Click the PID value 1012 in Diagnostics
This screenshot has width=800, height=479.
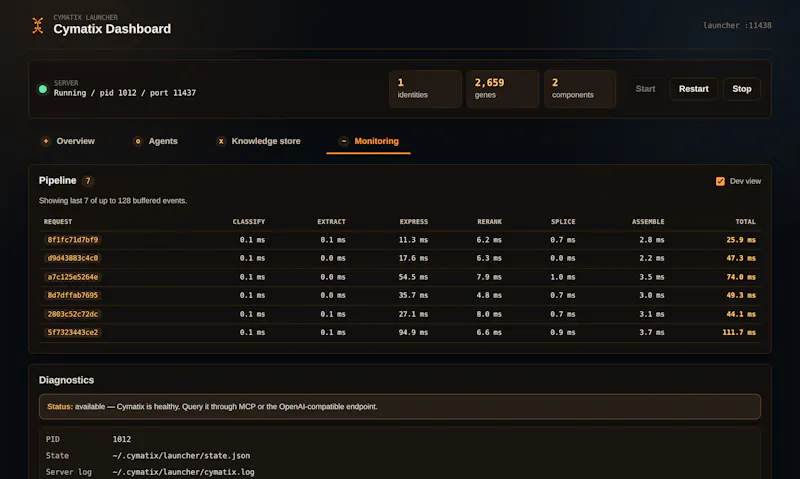pyautogui.click(x=121, y=439)
